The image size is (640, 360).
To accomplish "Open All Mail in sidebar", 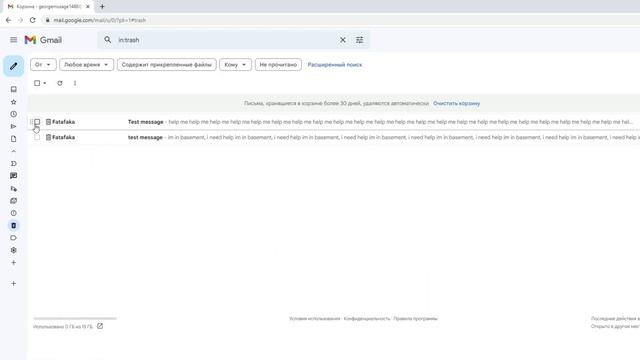I will [13, 201].
